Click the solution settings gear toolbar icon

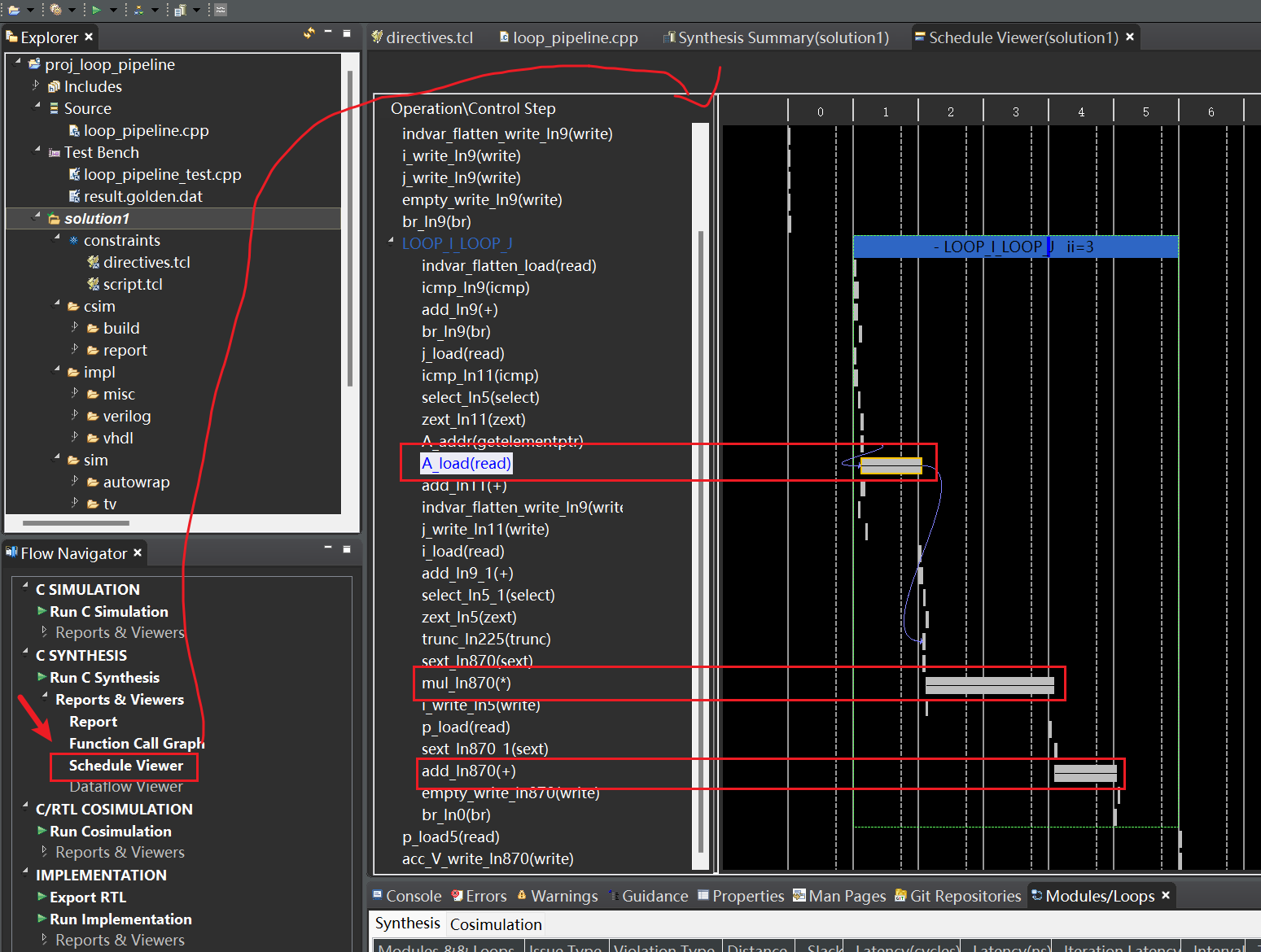[x=55, y=10]
